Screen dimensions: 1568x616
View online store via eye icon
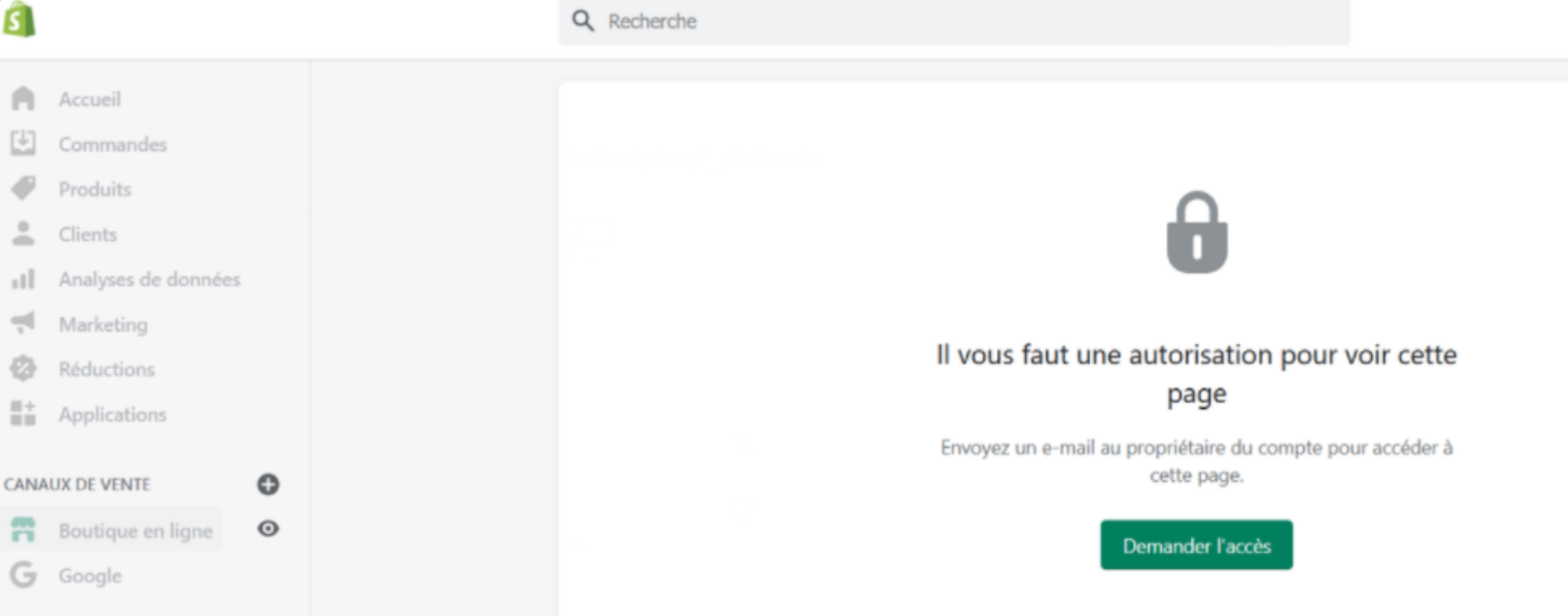(x=268, y=529)
